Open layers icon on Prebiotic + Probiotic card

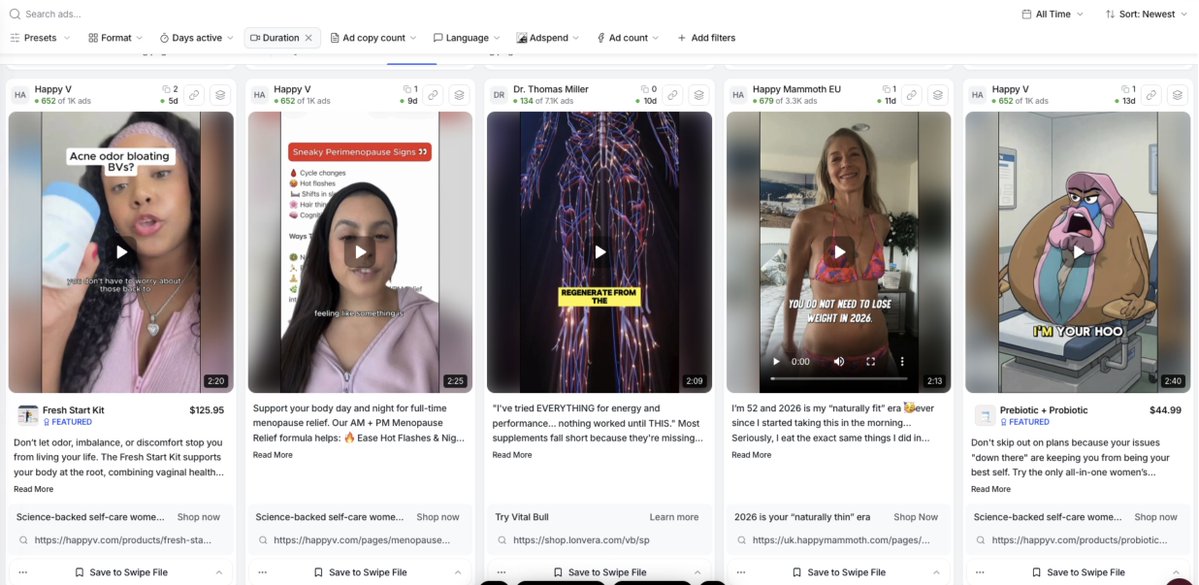[x=1178, y=95]
